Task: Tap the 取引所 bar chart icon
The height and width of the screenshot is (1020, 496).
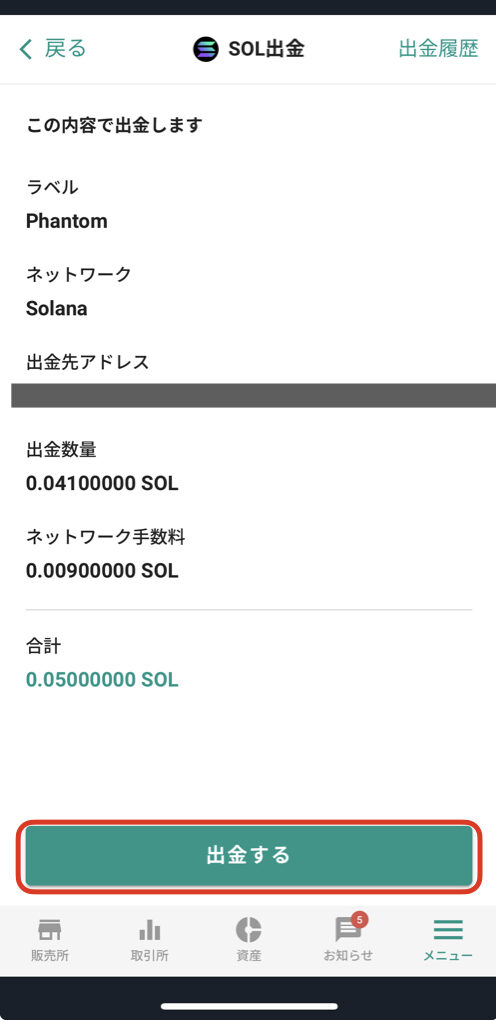Action: point(149,930)
